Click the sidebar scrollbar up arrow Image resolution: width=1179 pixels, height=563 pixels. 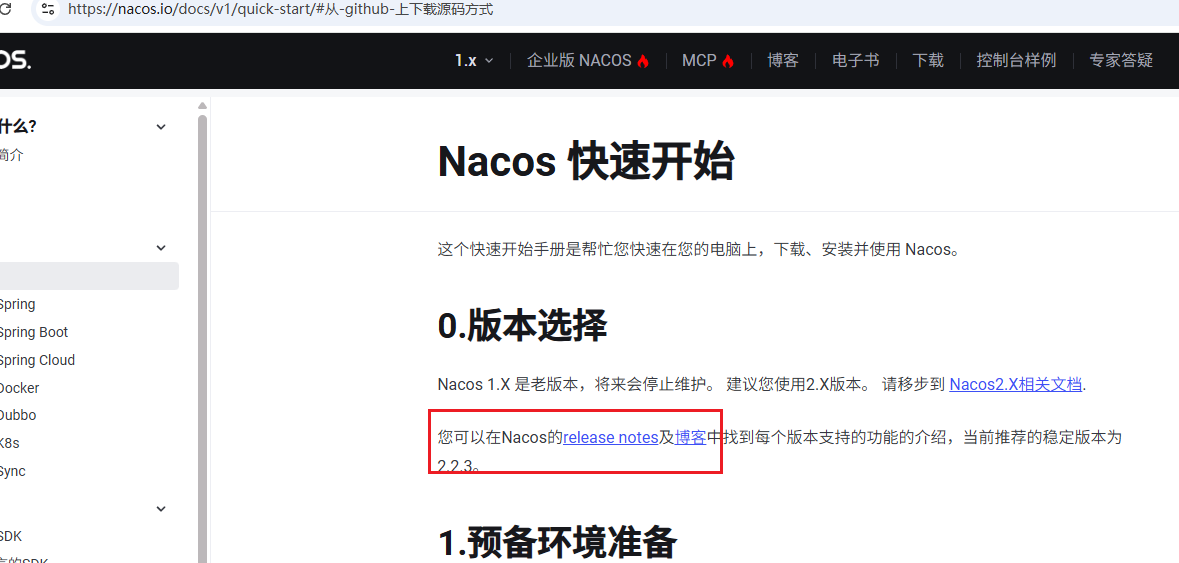(202, 106)
